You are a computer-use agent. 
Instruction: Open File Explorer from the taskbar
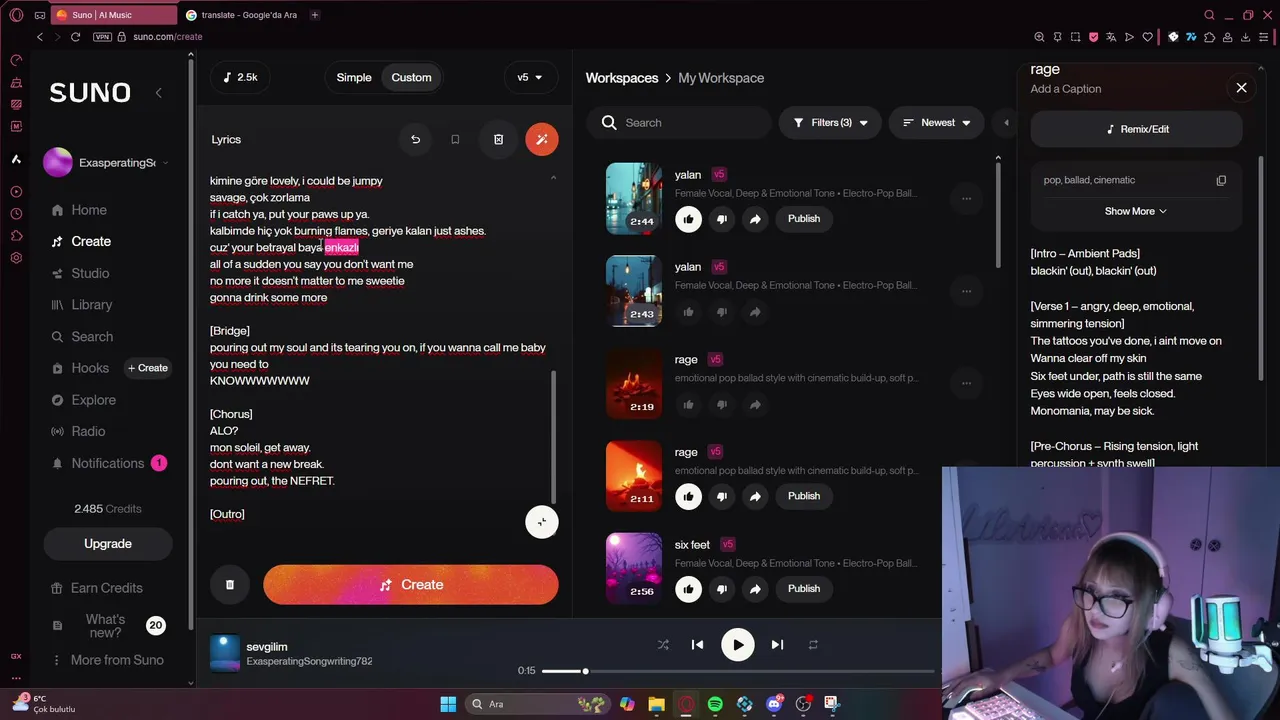[x=656, y=704]
